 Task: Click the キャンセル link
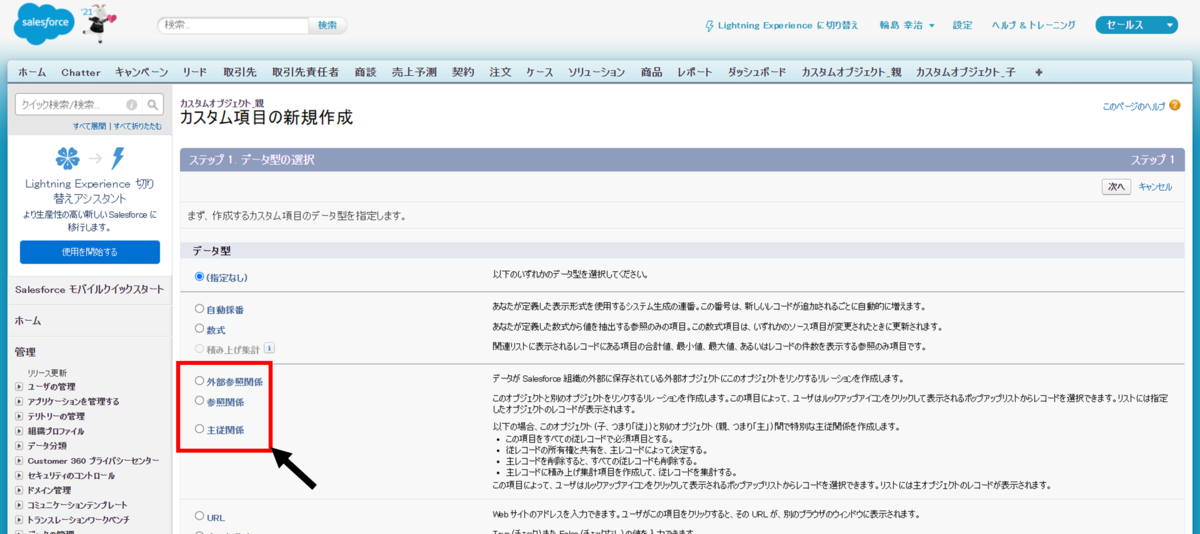point(1155,186)
